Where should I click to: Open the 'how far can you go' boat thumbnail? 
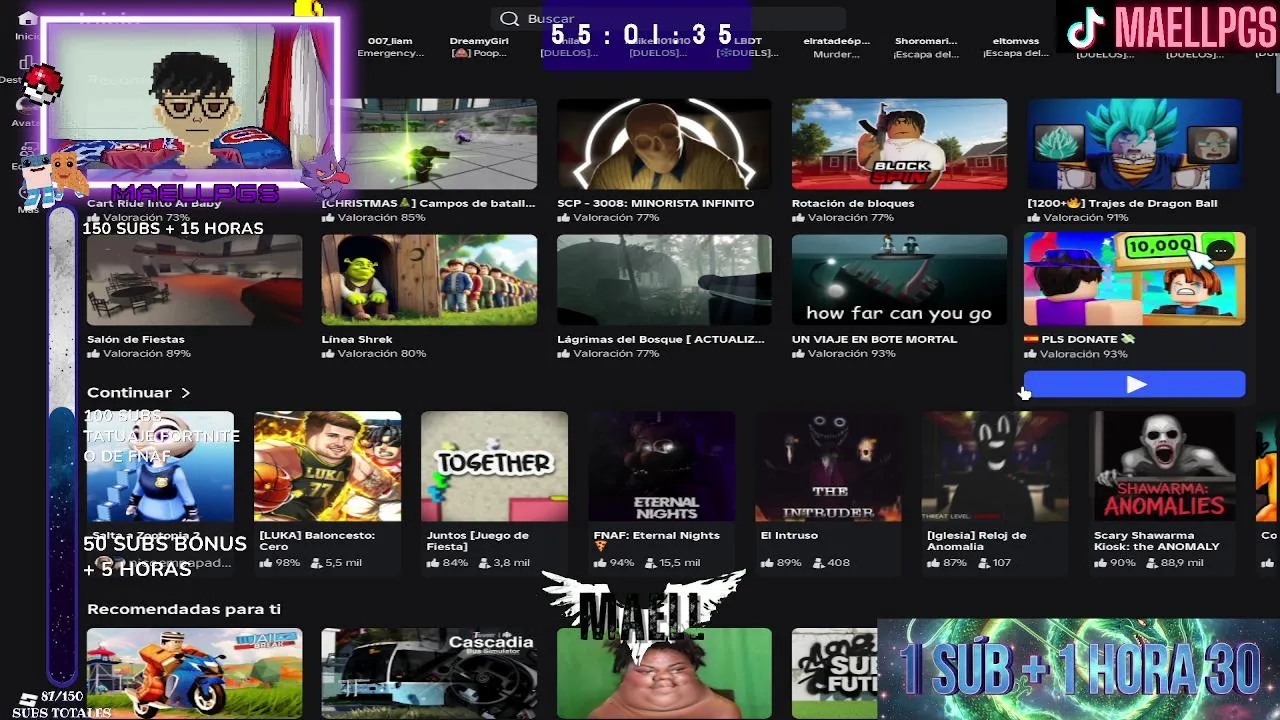899,280
